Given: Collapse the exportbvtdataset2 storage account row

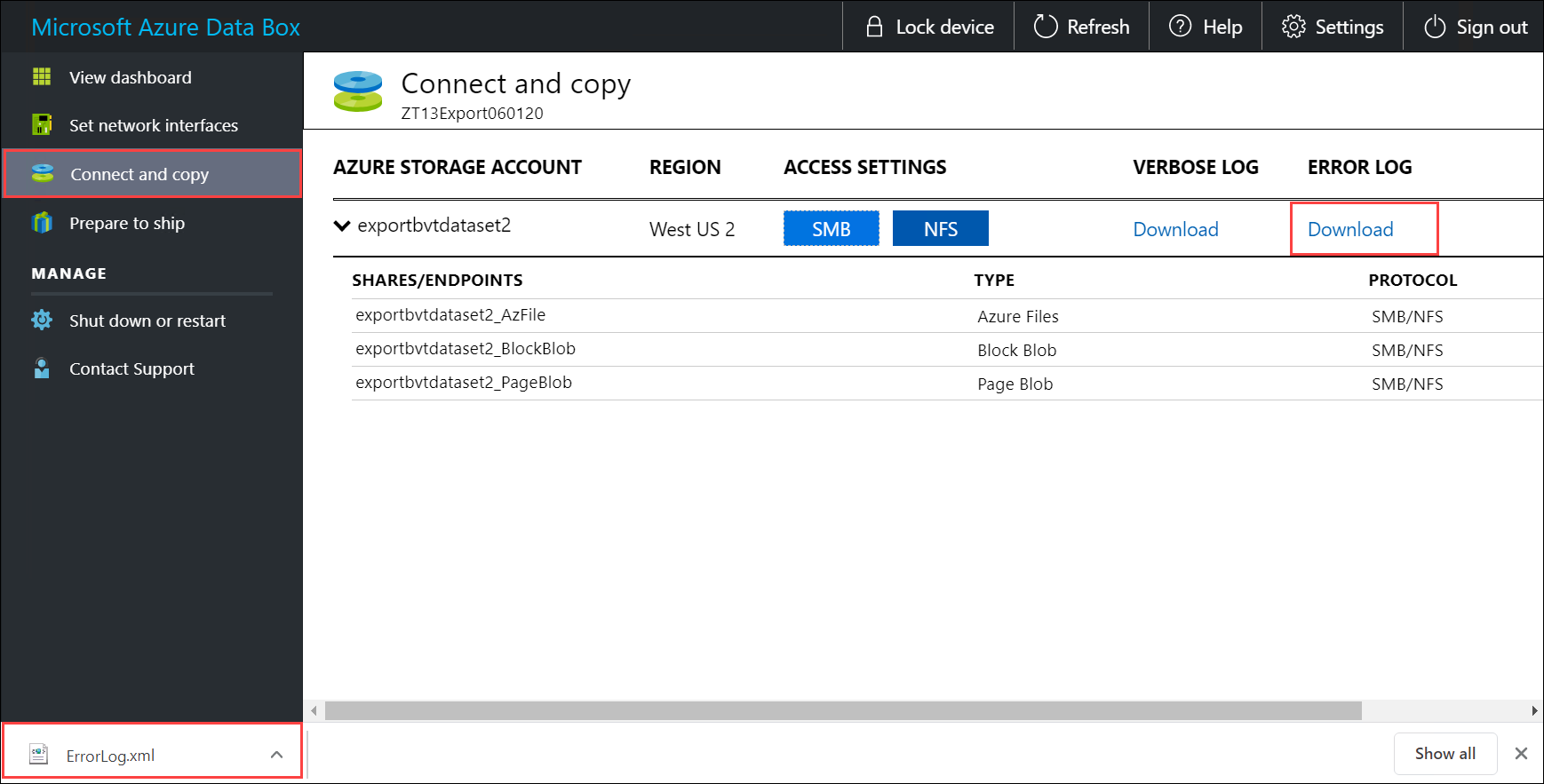Looking at the screenshot, I should (x=342, y=226).
